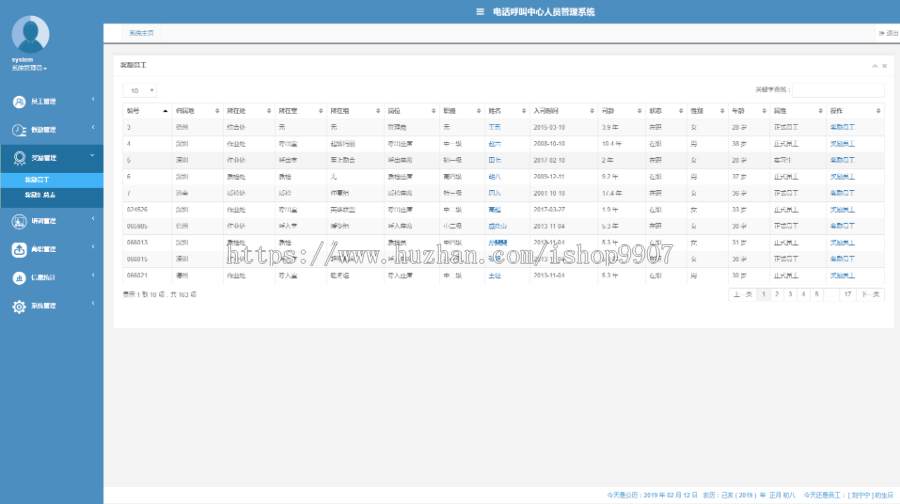Click the gear system management icon
Image resolution: width=900 pixels, height=504 pixels.
click(x=19, y=307)
